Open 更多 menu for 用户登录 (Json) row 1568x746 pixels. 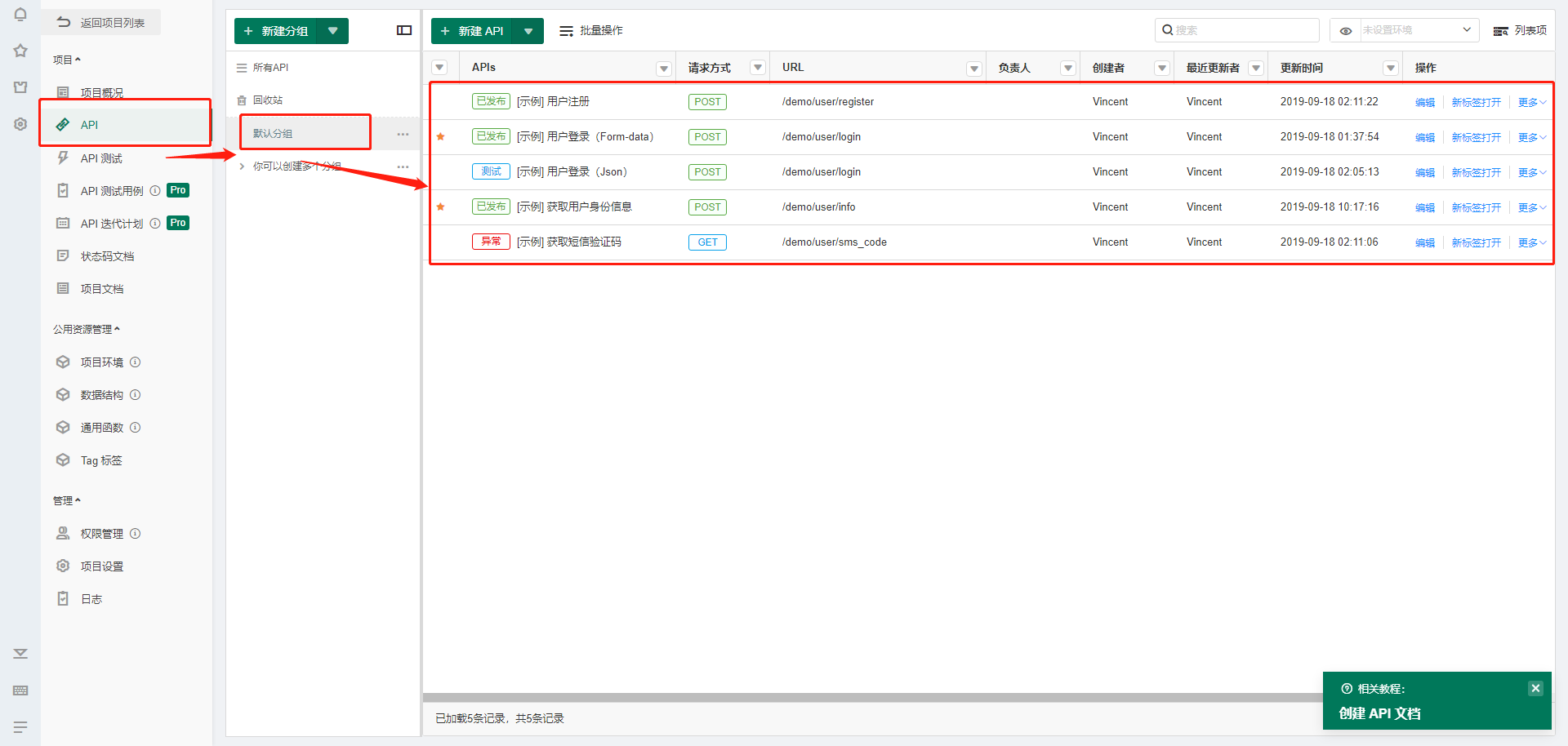tap(1532, 172)
